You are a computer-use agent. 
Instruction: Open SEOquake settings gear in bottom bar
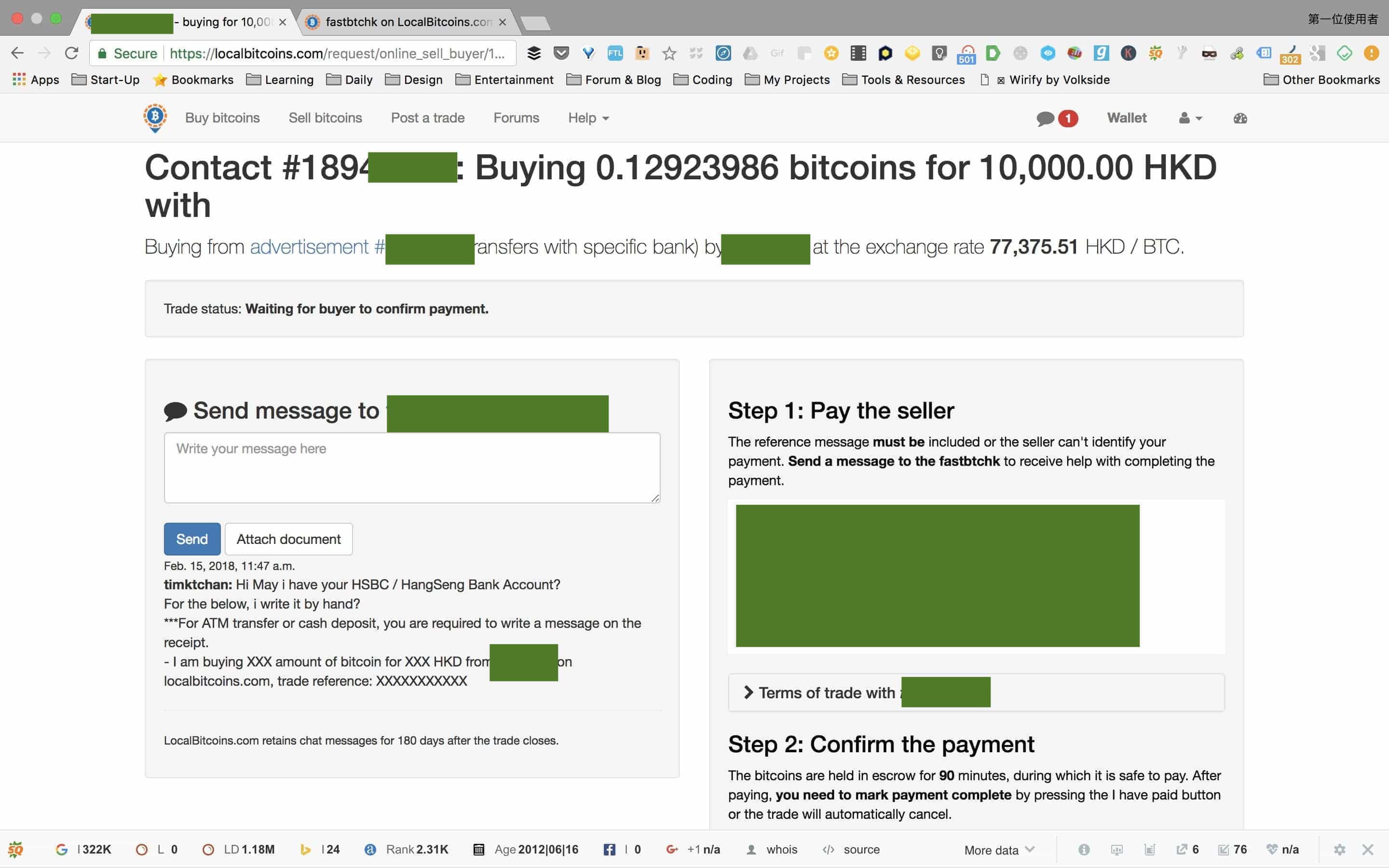[x=1340, y=850]
